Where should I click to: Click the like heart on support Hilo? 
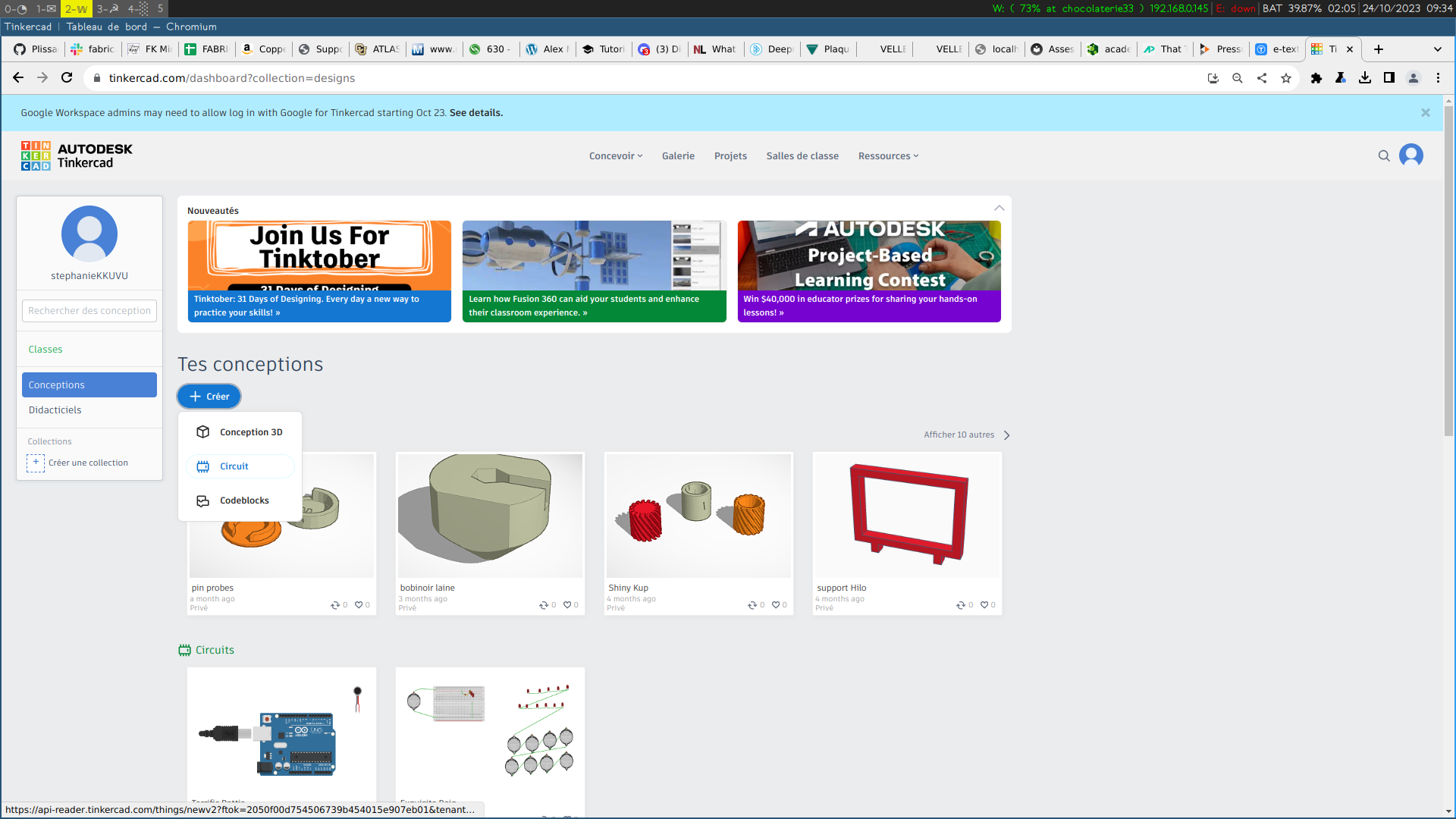coord(984,605)
